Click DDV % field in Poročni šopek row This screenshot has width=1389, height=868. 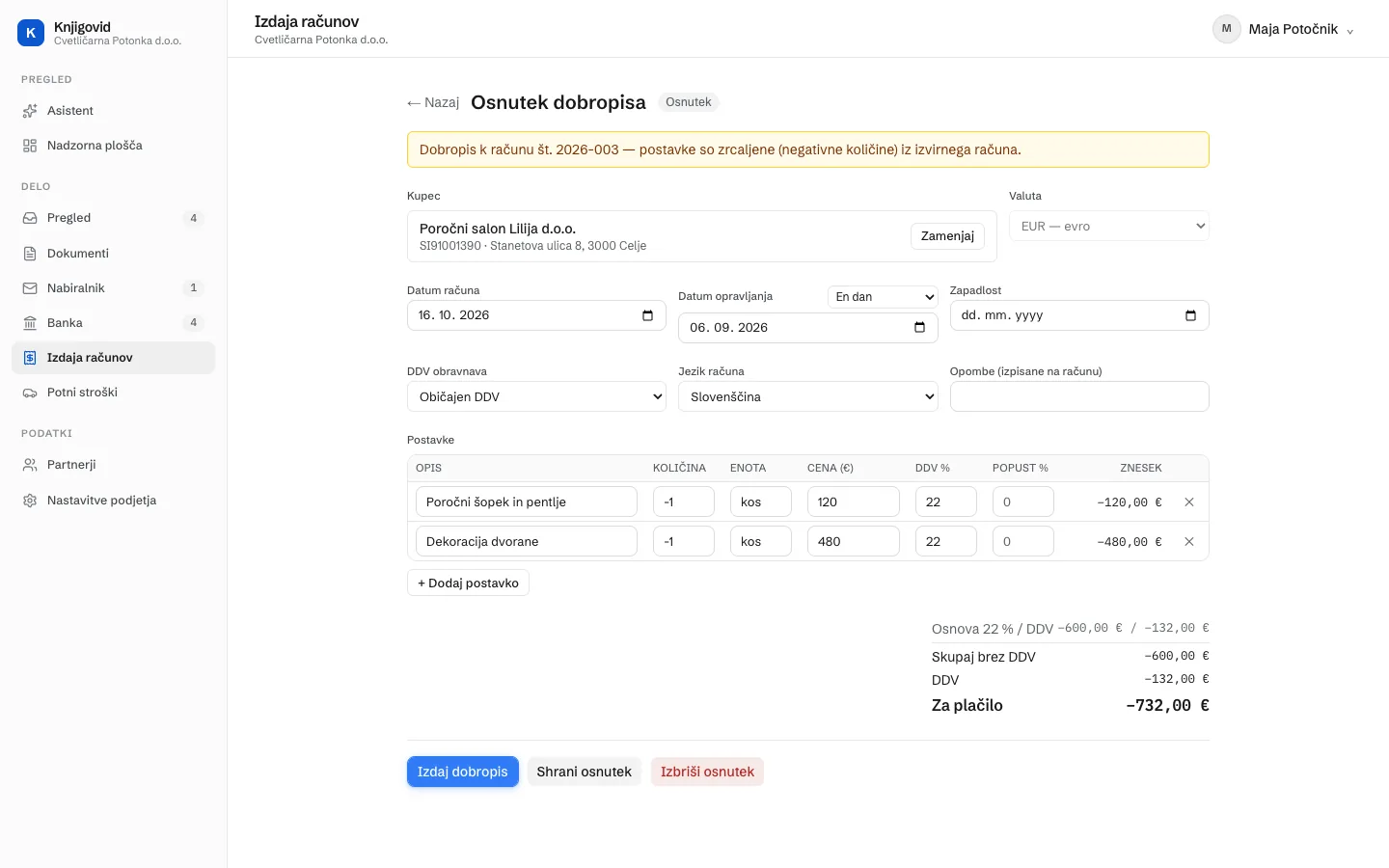click(946, 502)
